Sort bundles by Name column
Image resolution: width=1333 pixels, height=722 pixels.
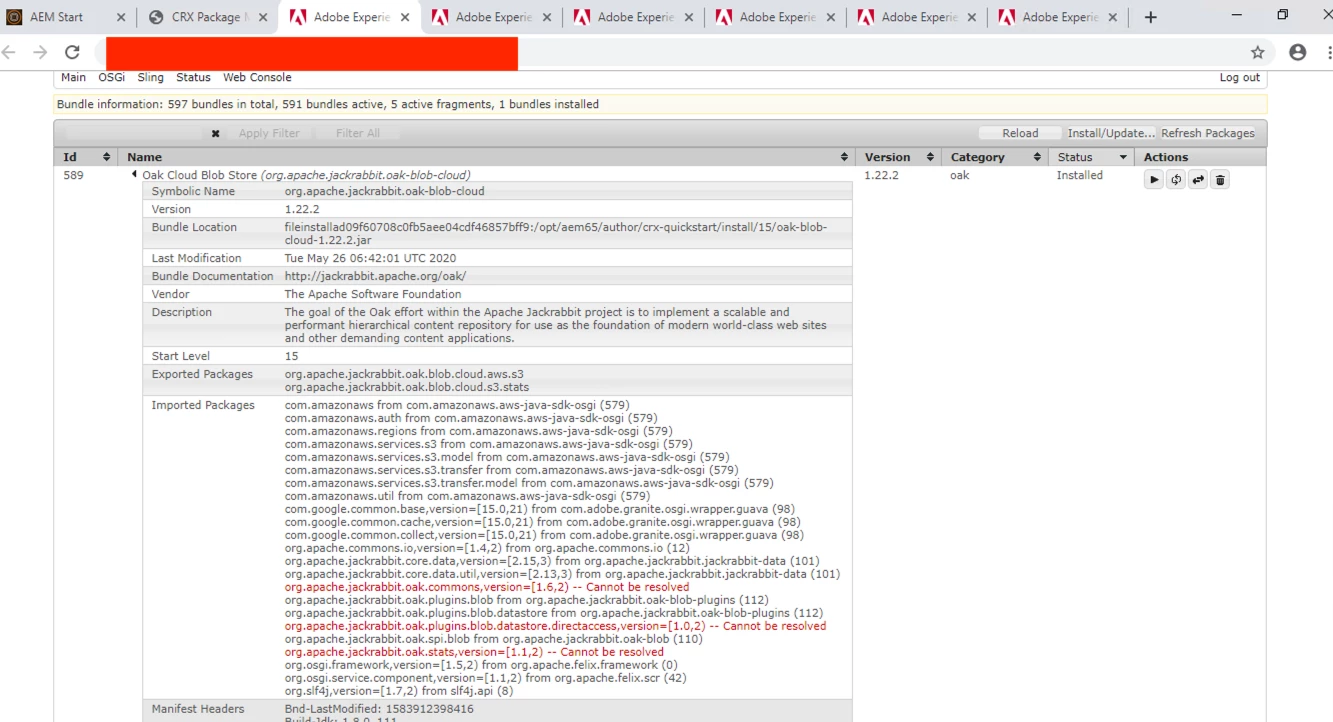[x=486, y=157]
